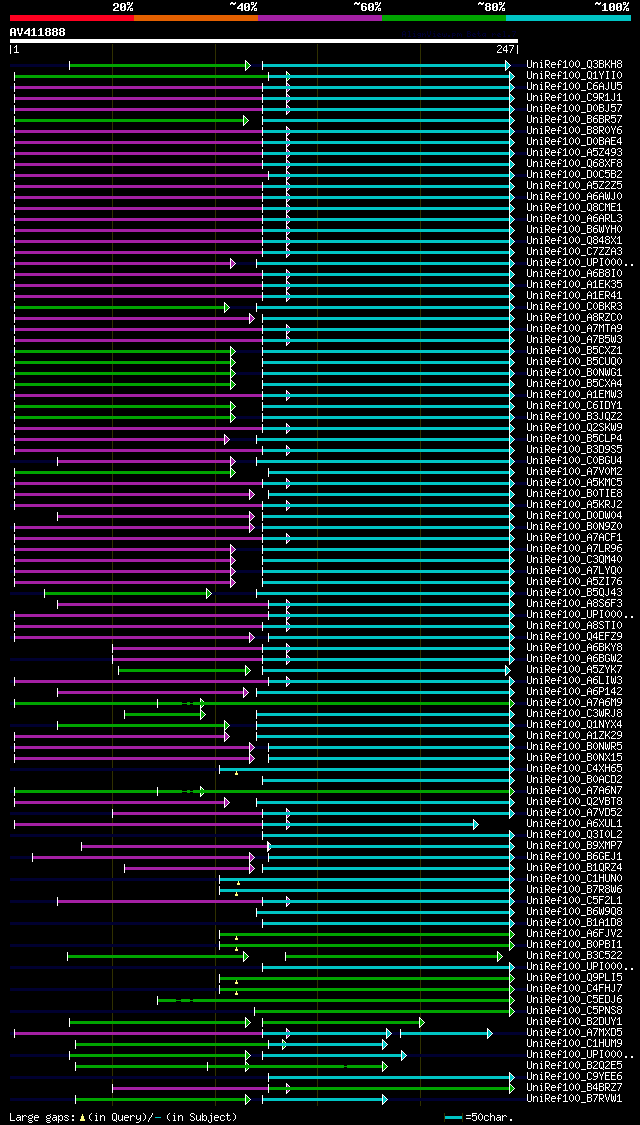Click the end position label 247

504,50
